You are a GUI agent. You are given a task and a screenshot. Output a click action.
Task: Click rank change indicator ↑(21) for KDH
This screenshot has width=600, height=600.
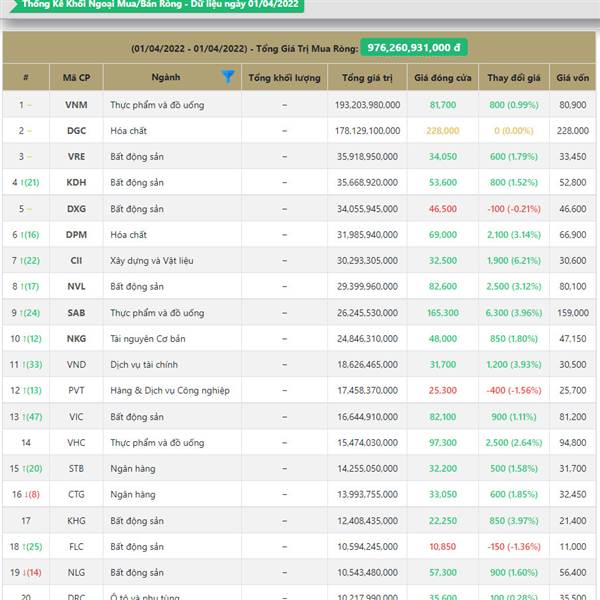(x=30, y=182)
